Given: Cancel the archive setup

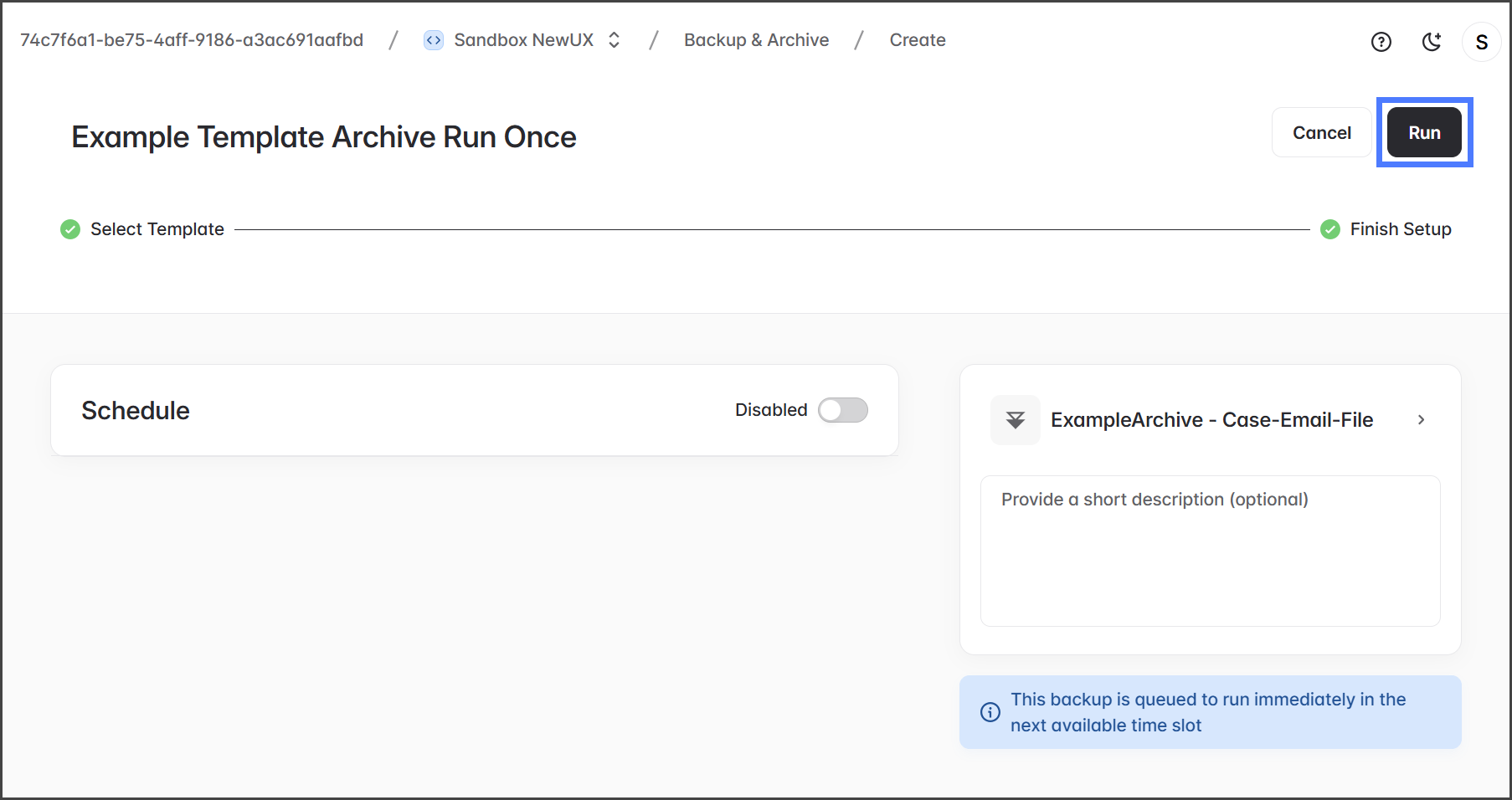Looking at the screenshot, I should pyautogui.click(x=1321, y=132).
